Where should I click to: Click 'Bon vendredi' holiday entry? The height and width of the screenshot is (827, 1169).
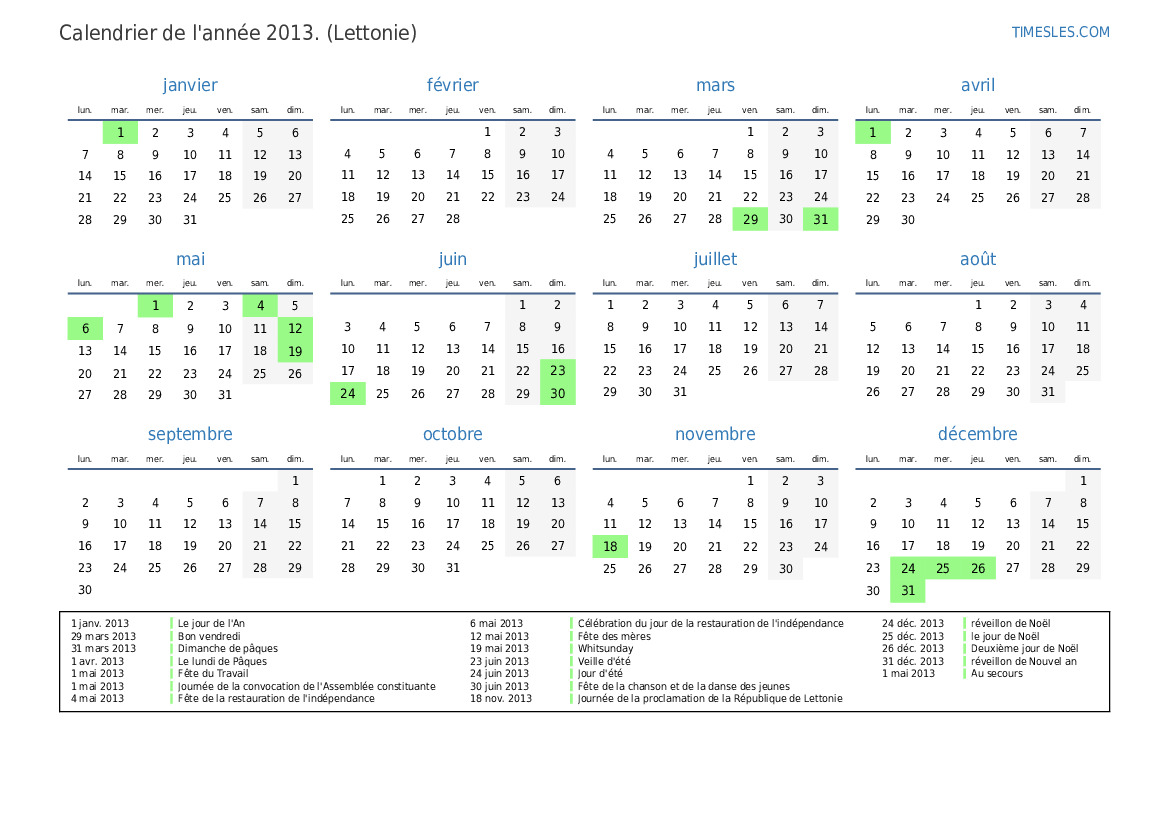coord(209,636)
